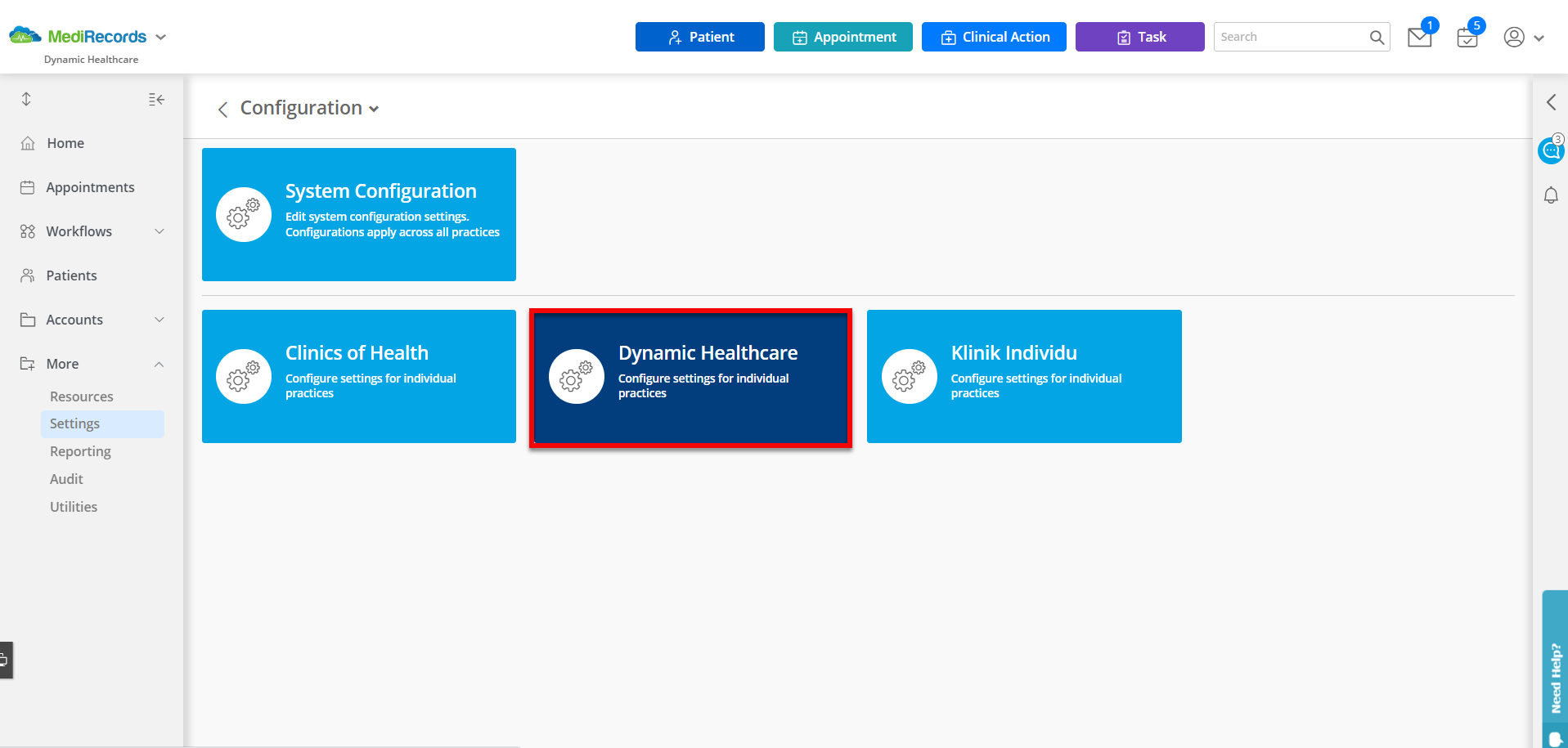This screenshot has height=748, width=1568.
Task: Click the Task button
Action: pyautogui.click(x=1140, y=37)
